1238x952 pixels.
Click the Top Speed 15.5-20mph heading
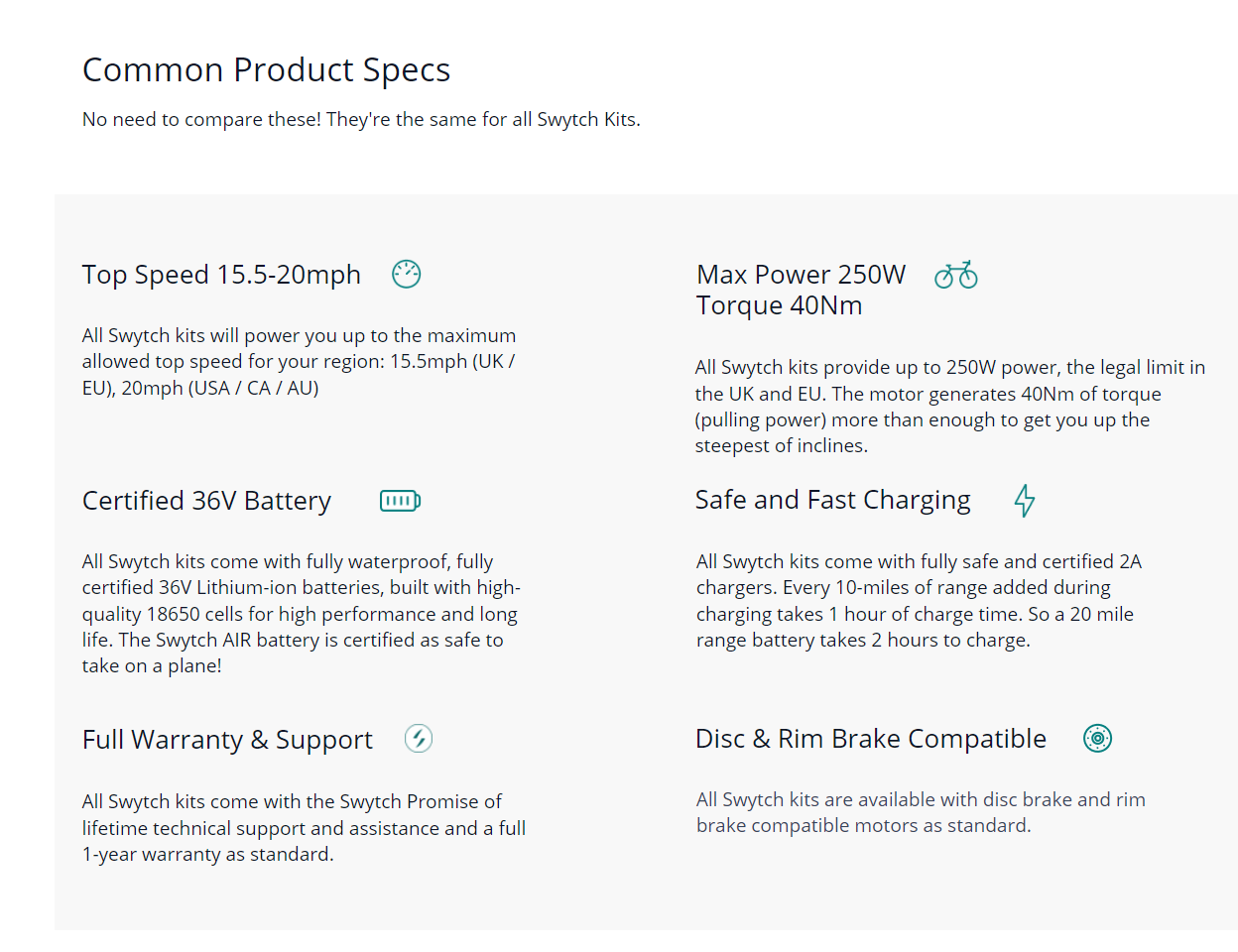[x=221, y=275]
